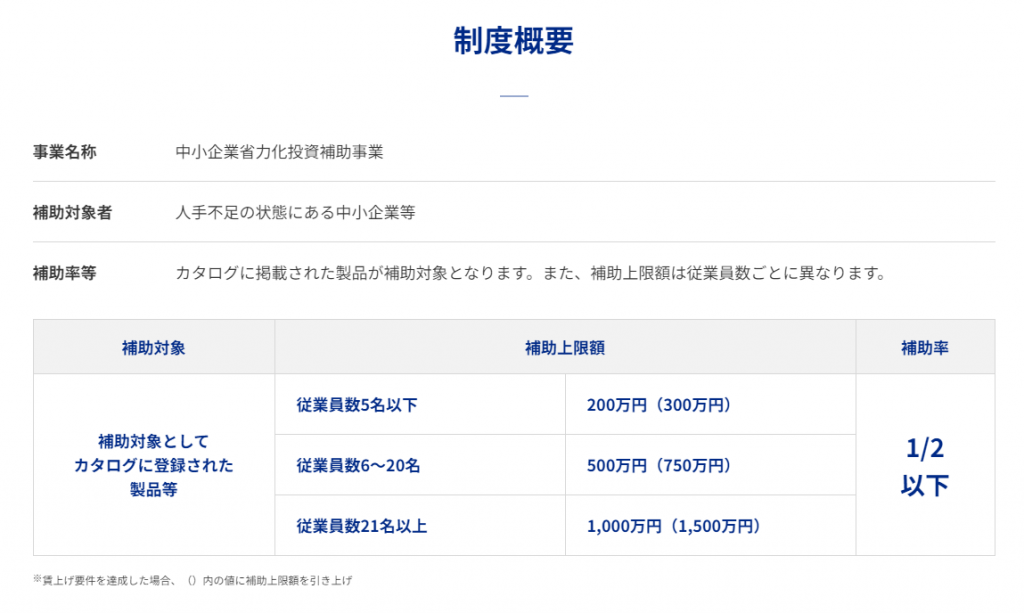Click the 補助率 column header
The width and height of the screenshot is (1024, 613).
pos(925,347)
